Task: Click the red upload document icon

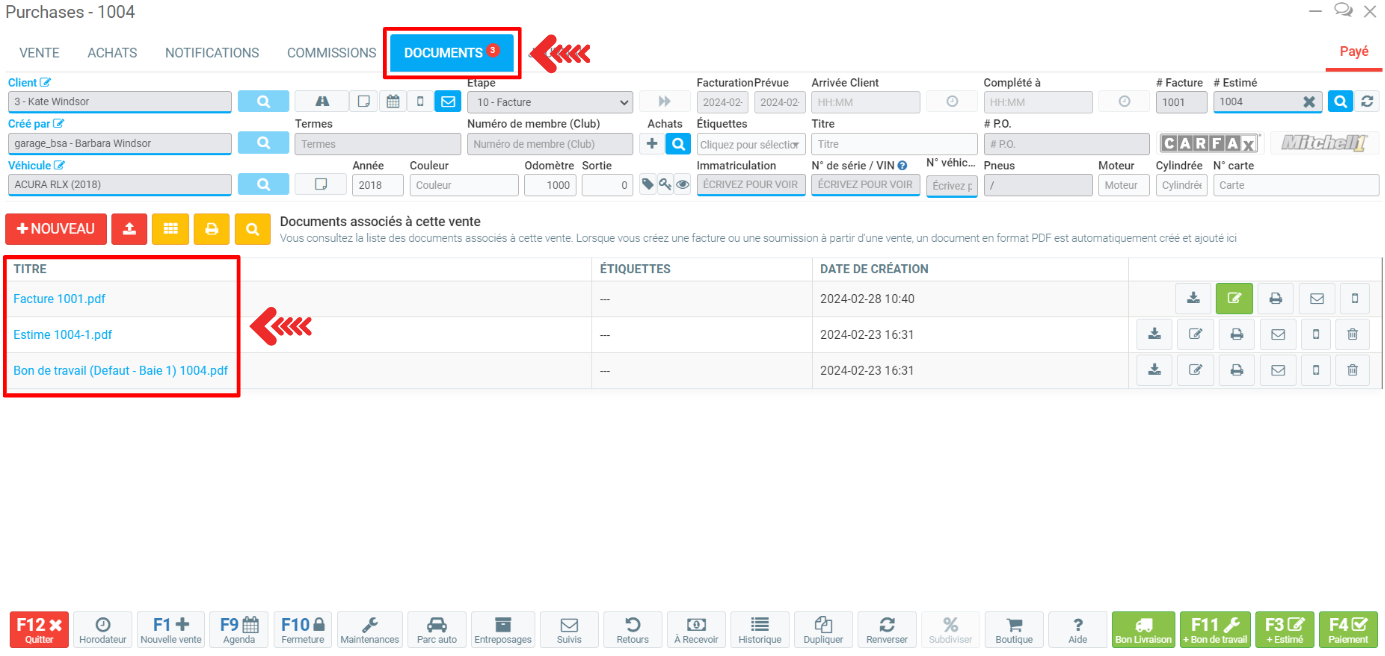Action: click(x=129, y=229)
